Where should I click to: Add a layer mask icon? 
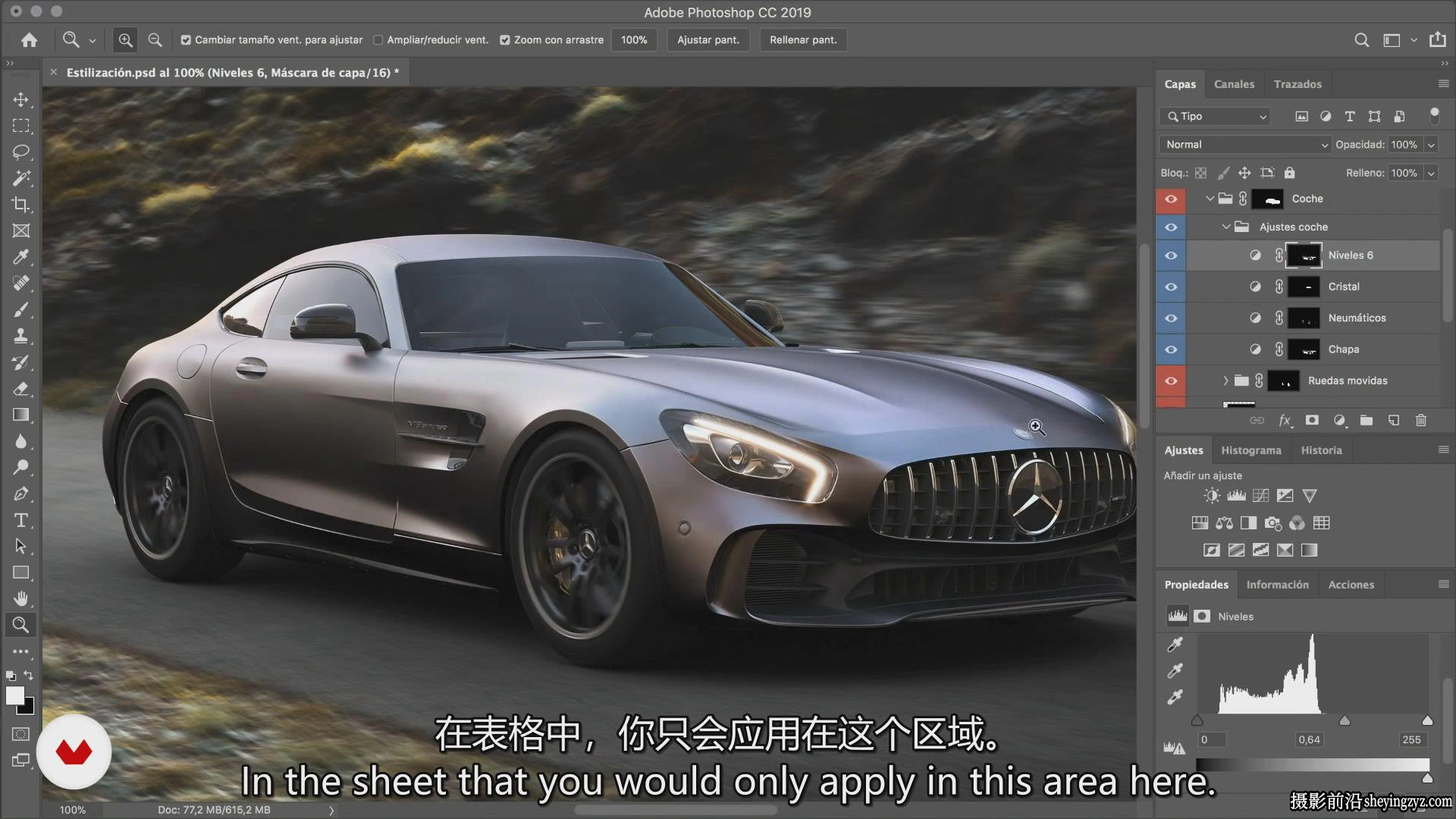pyautogui.click(x=1312, y=420)
